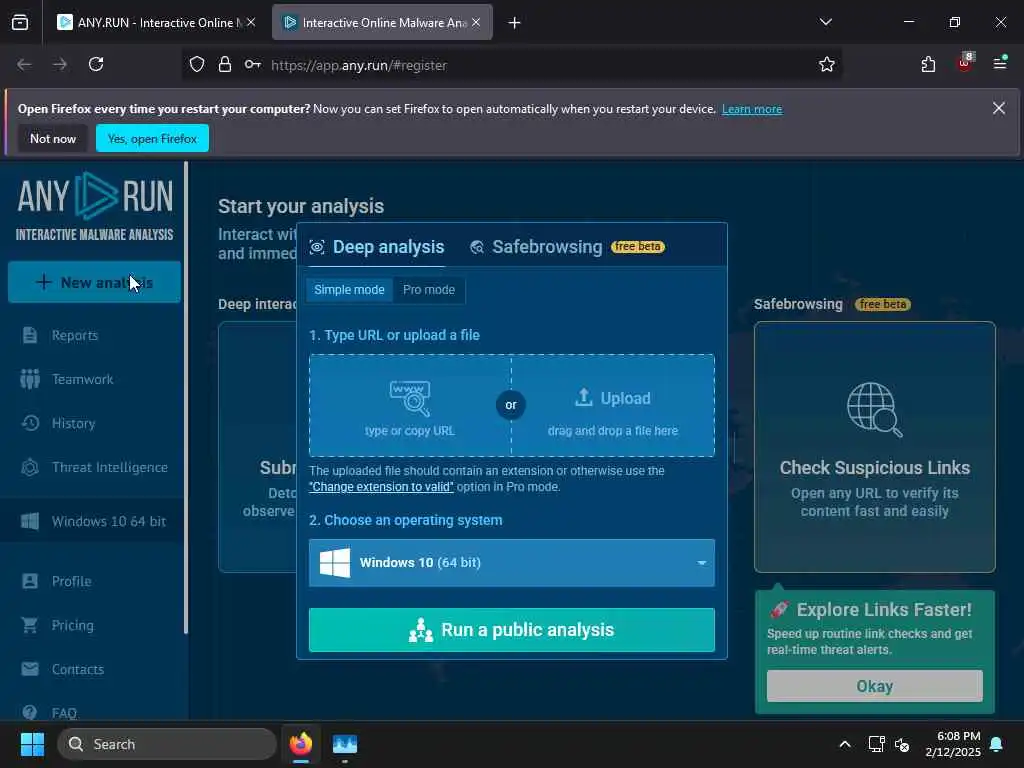Click Yes, open Firefox button
This screenshot has width=1024, height=768.
[152, 138]
